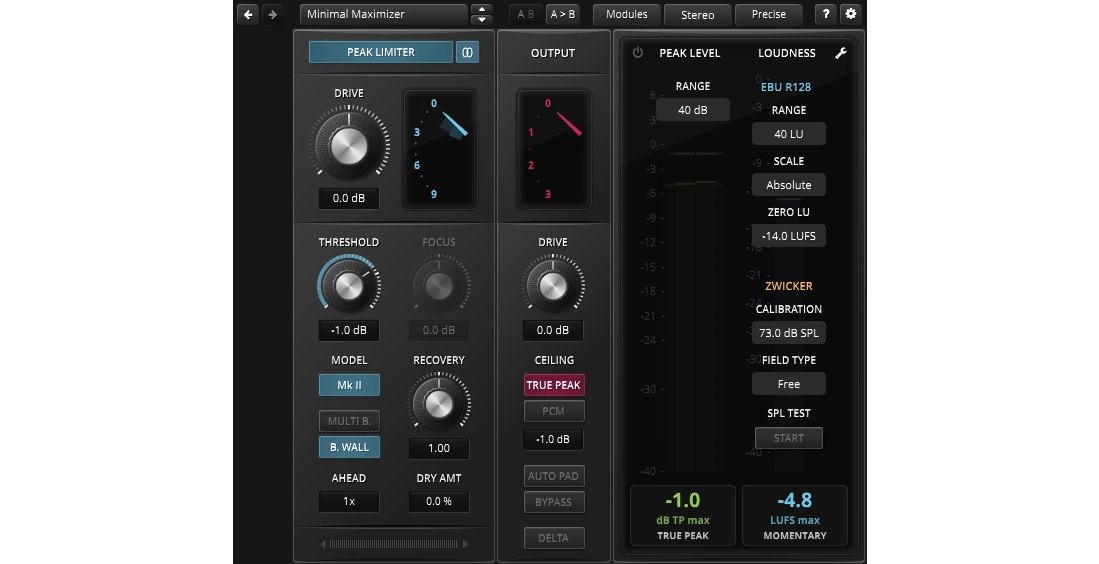The image size is (1099, 564).
Task: Edit the ceiling -1.0 dB value
Action: point(553,439)
